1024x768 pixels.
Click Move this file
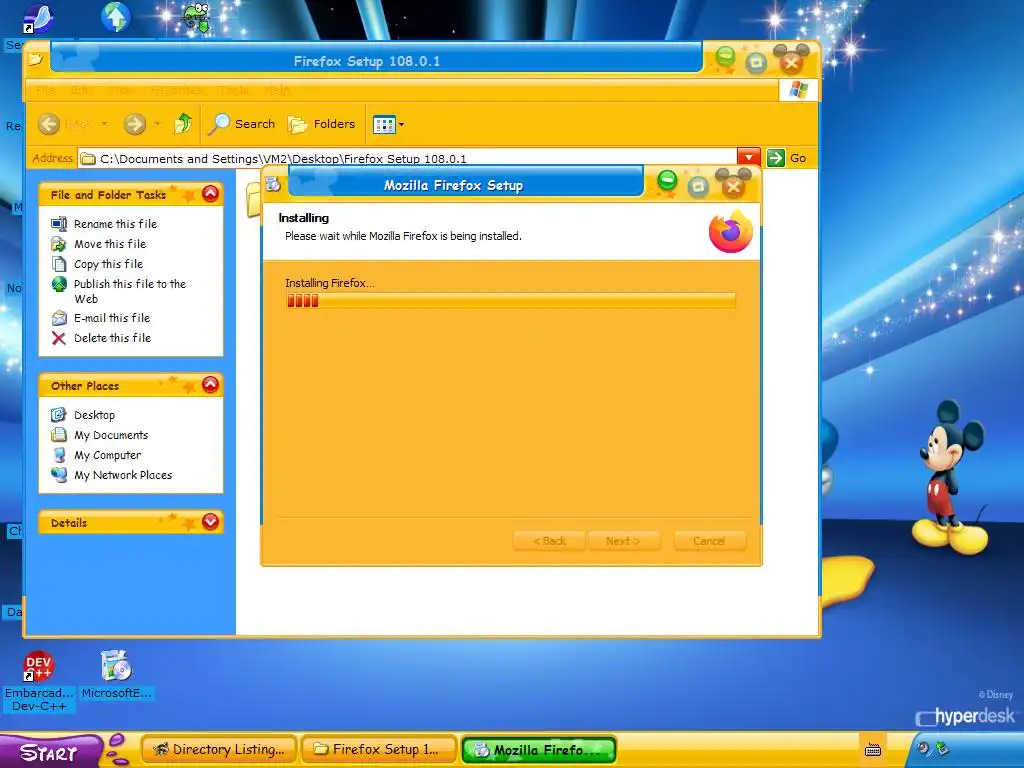[x=110, y=244]
